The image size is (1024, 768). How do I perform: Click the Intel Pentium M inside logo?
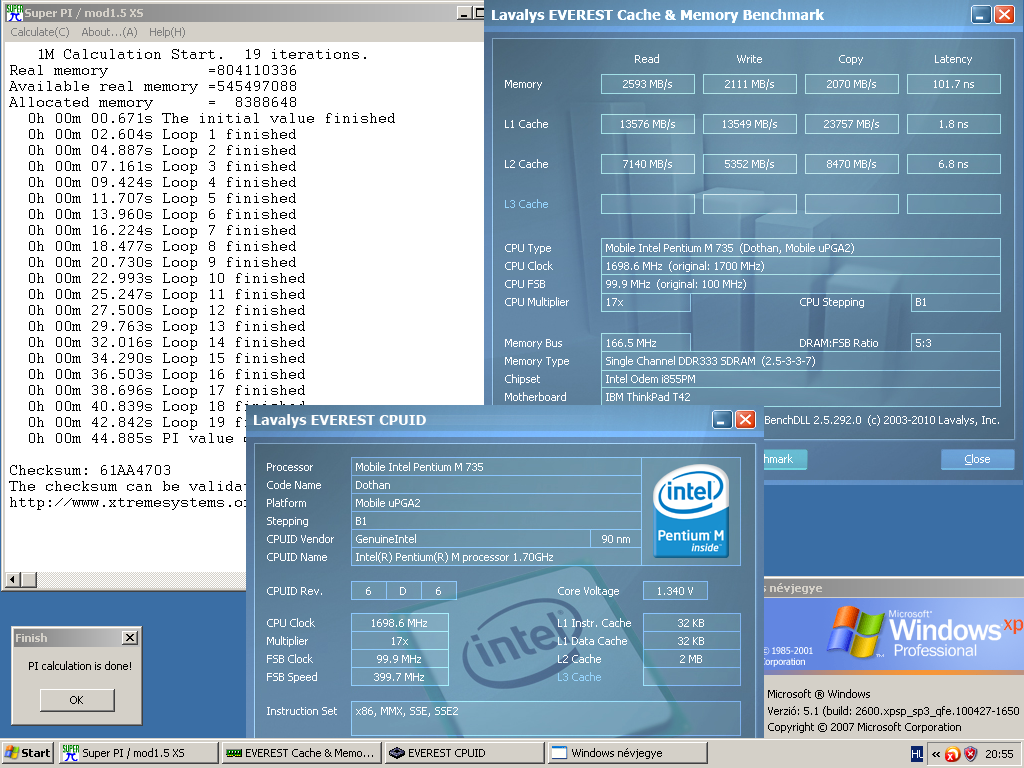(x=691, y=511)
